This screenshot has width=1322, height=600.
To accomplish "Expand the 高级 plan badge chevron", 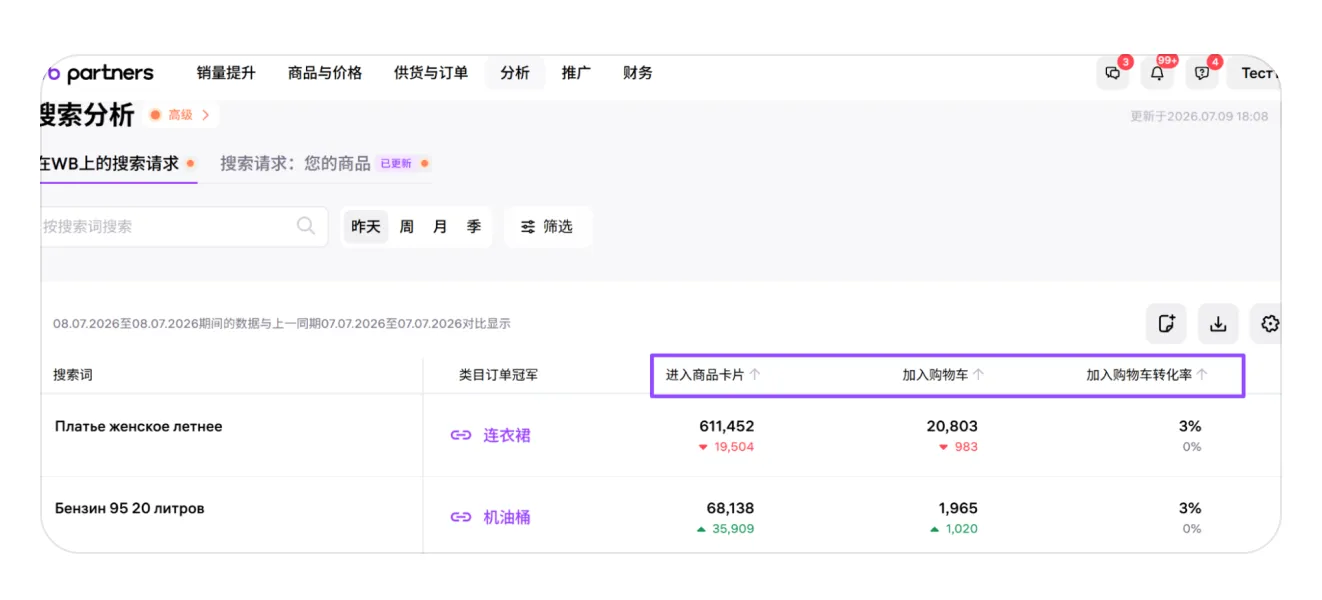I will [206, 115].
